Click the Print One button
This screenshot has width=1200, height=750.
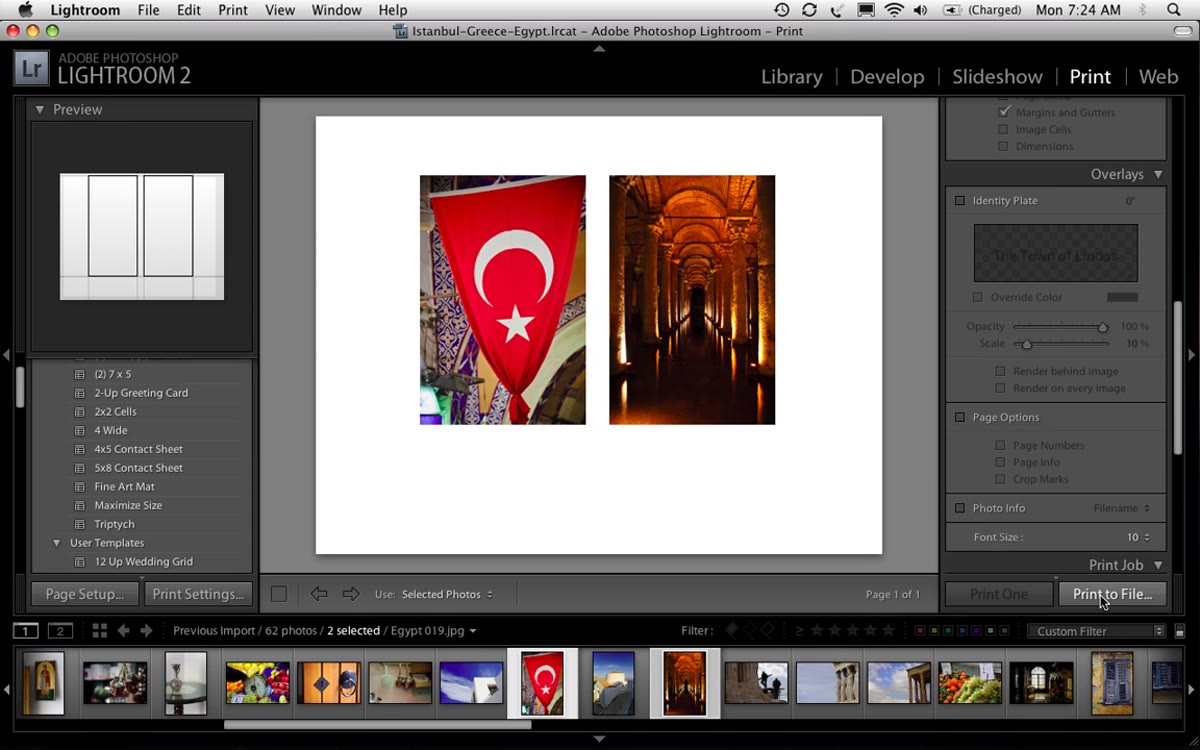(x=999, y=594)
